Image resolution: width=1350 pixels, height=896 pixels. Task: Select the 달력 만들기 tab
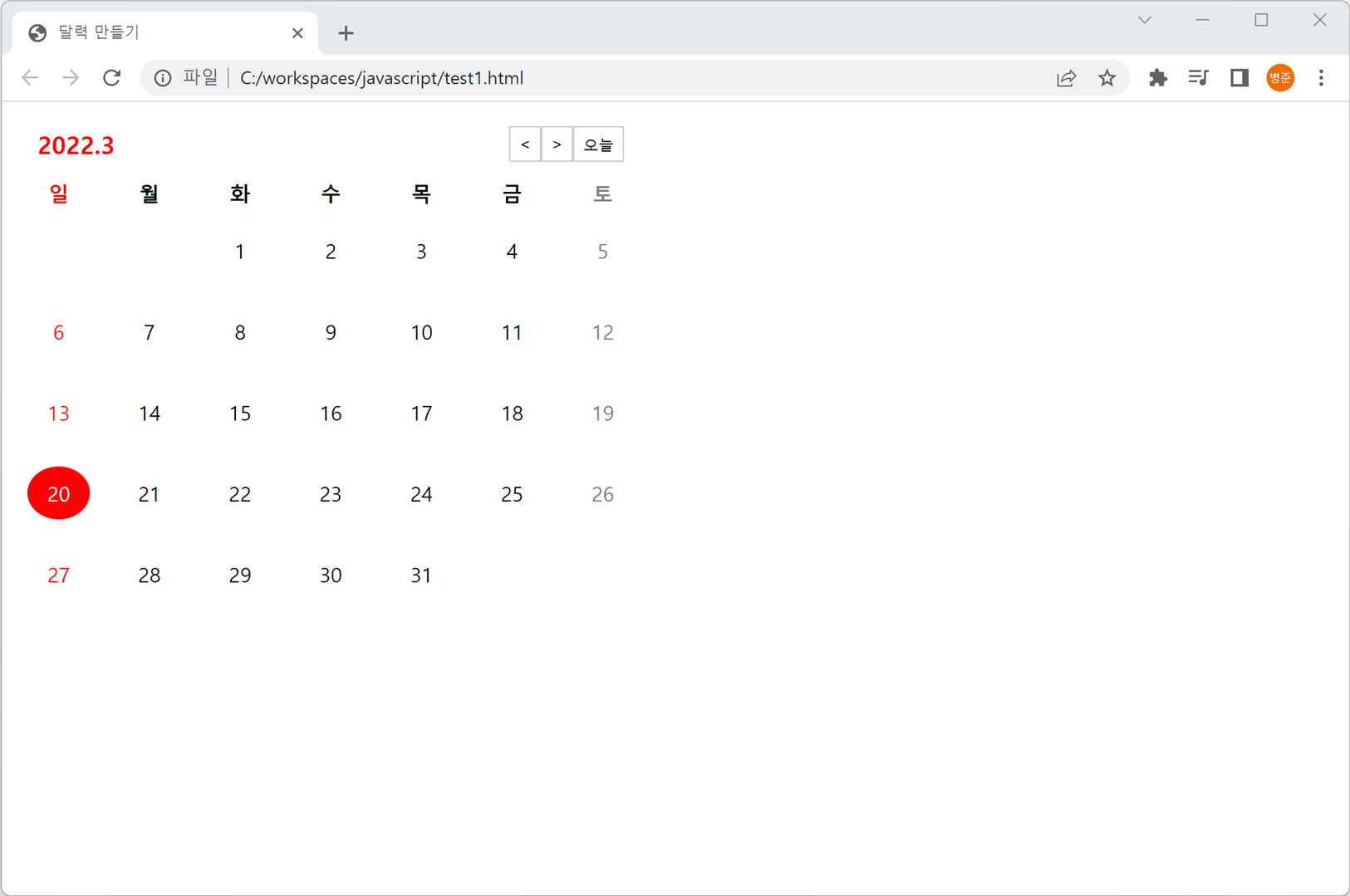tap(166, 33)
